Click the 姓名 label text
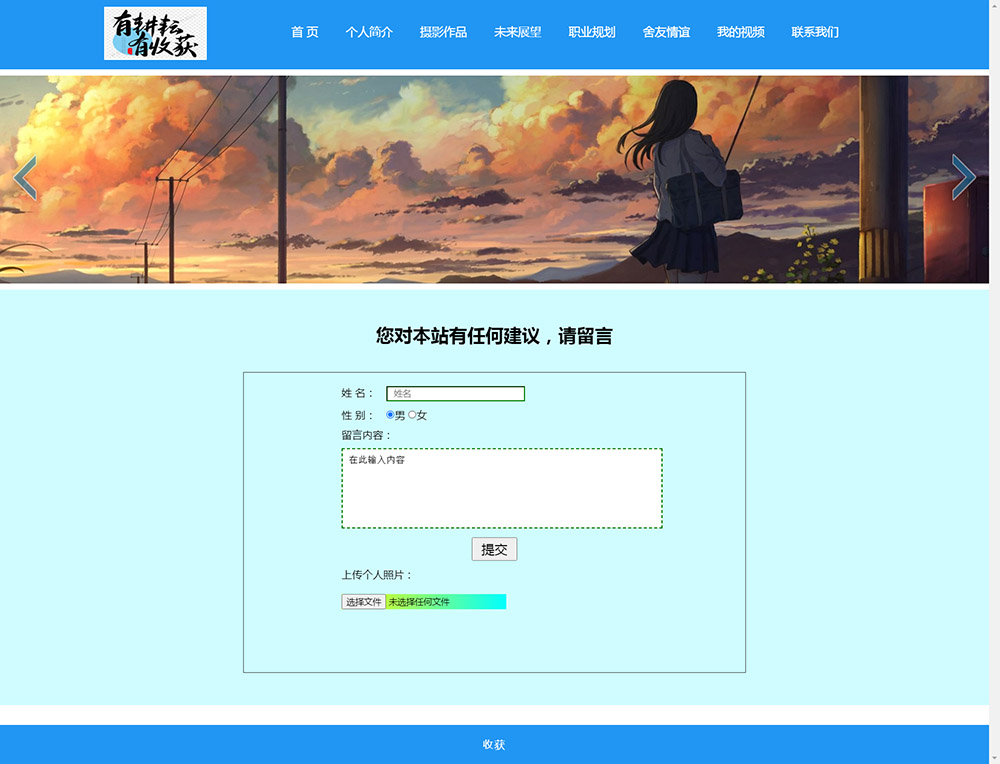 click(357, 393)
